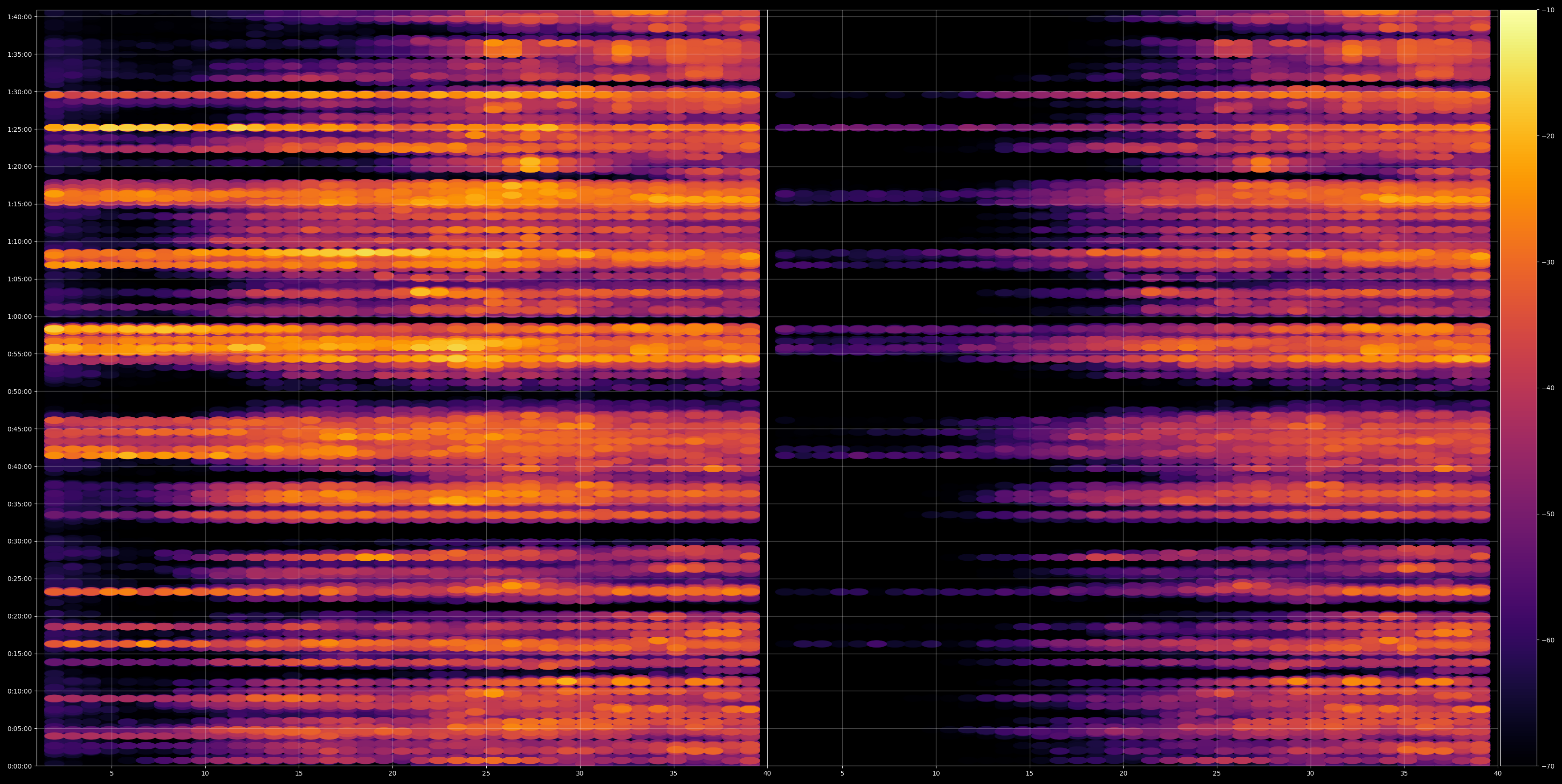Select the 1:10:00 tick label
The height and width of the screenshot is (784, 1562).
click(19, 241)
